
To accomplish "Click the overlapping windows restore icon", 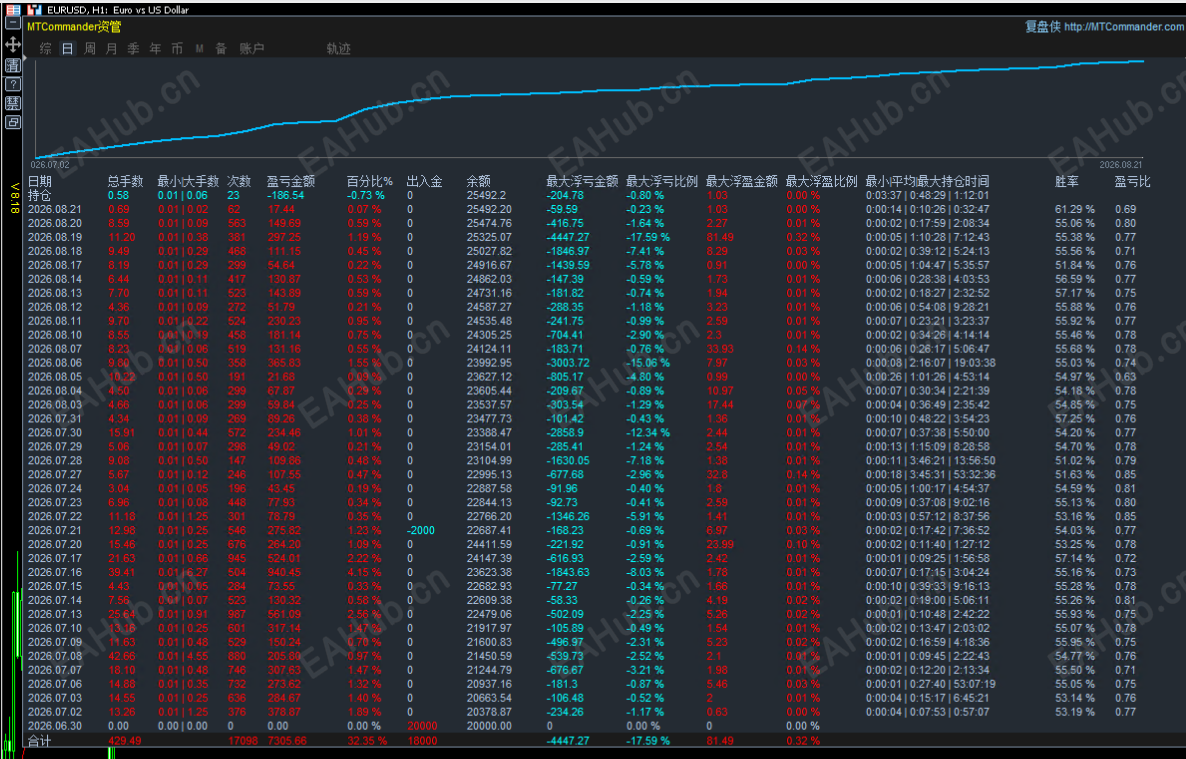I will (13, 122).
